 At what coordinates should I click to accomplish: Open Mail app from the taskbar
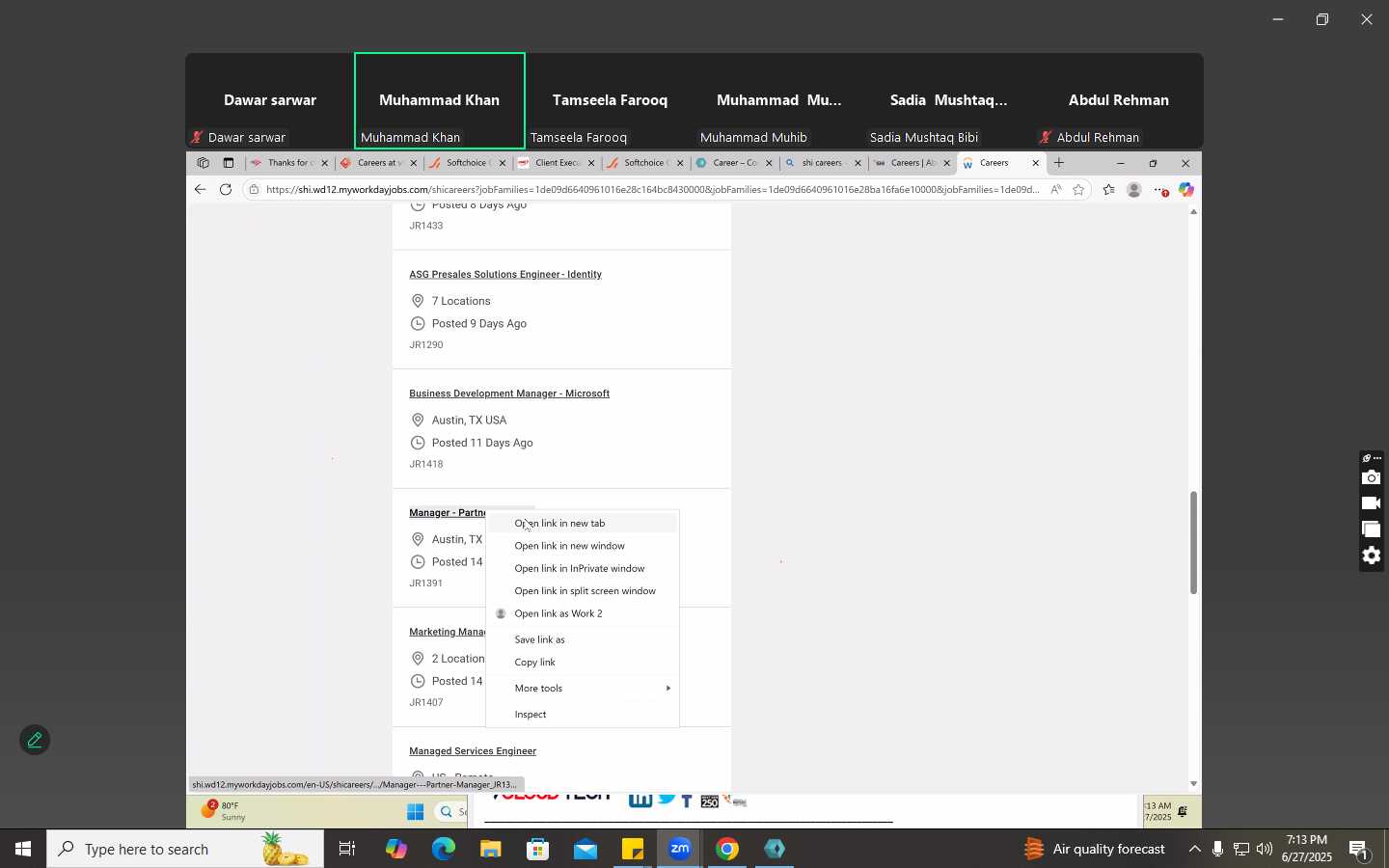pyautogui.click(x=586, y=850)
